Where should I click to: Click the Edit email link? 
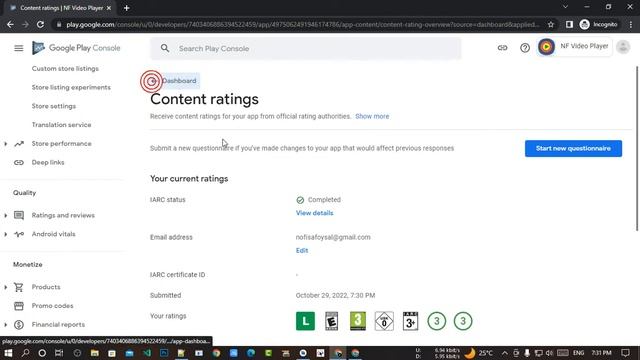[x=302, y=251]
